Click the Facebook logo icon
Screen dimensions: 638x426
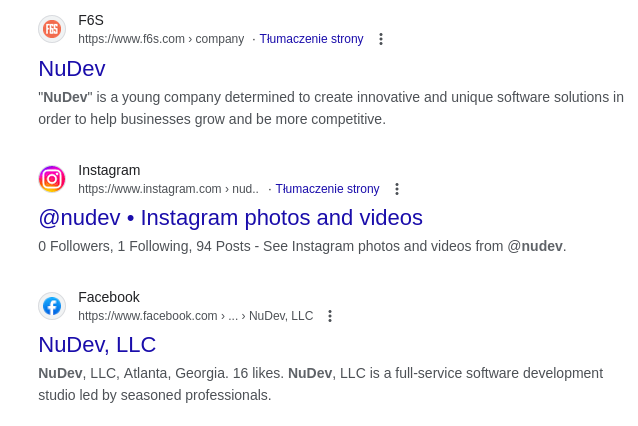point(52,306)
